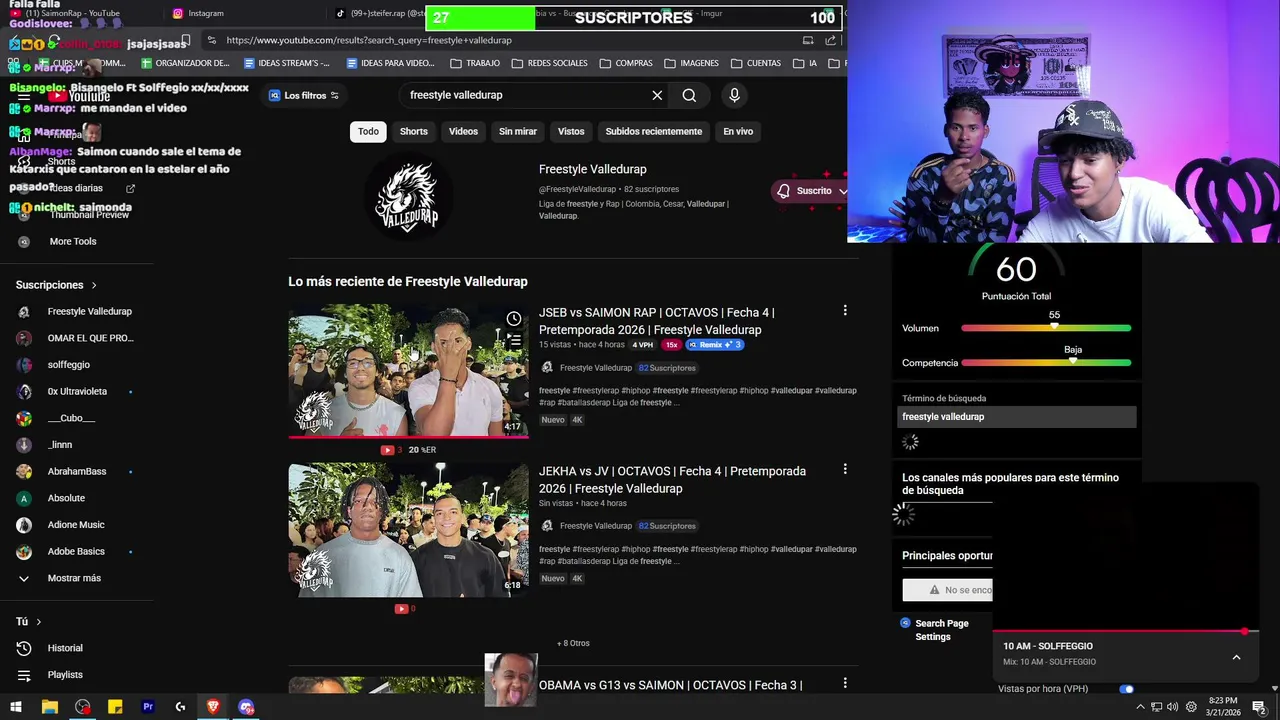Open the Freestyle Valledurap channel avatar

point(406,198)
